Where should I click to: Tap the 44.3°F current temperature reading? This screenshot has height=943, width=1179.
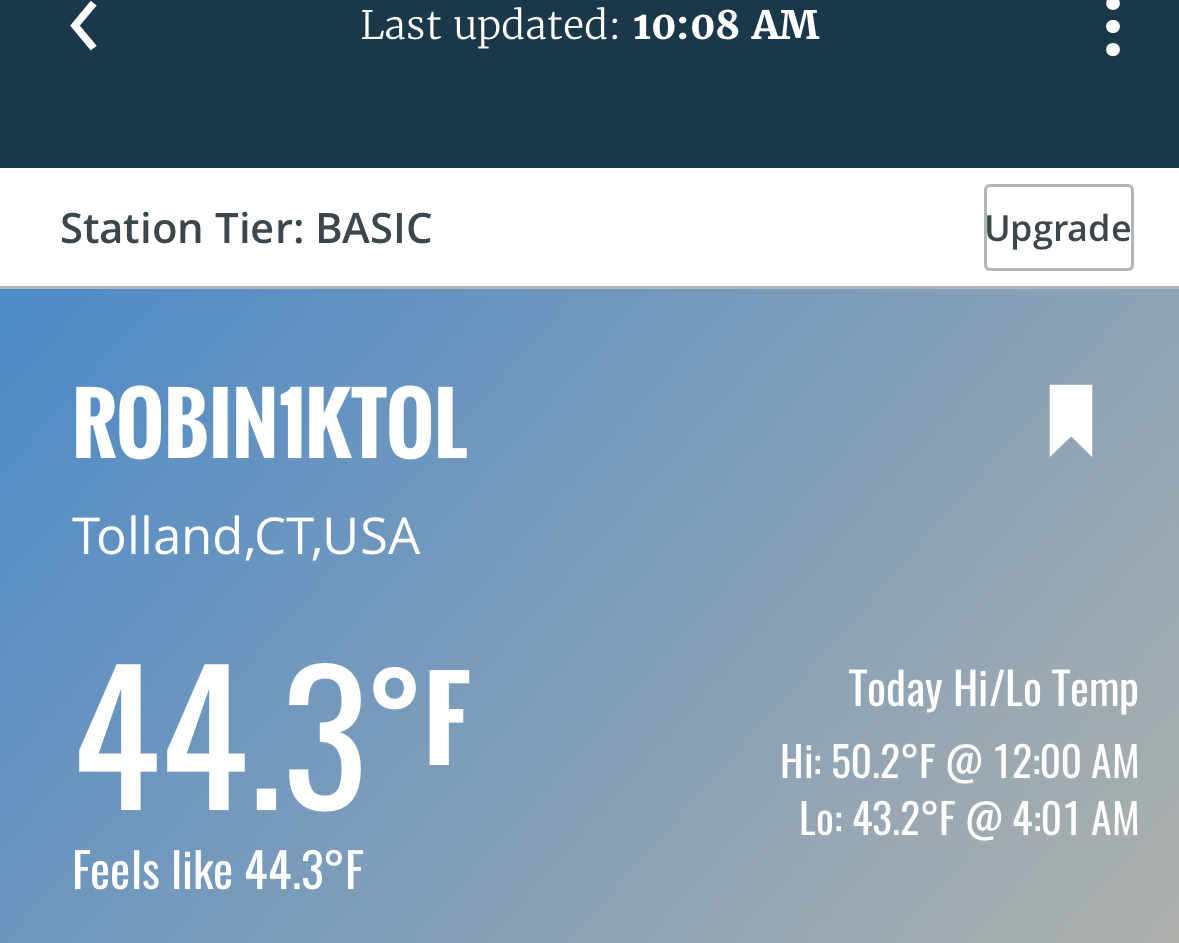coord(274,737)
